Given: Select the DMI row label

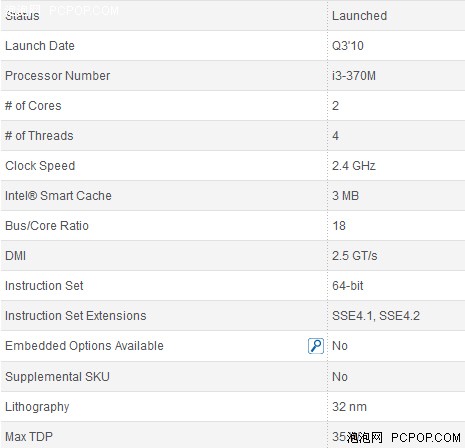Looking at the screenshot, I should tap(15, 256).
